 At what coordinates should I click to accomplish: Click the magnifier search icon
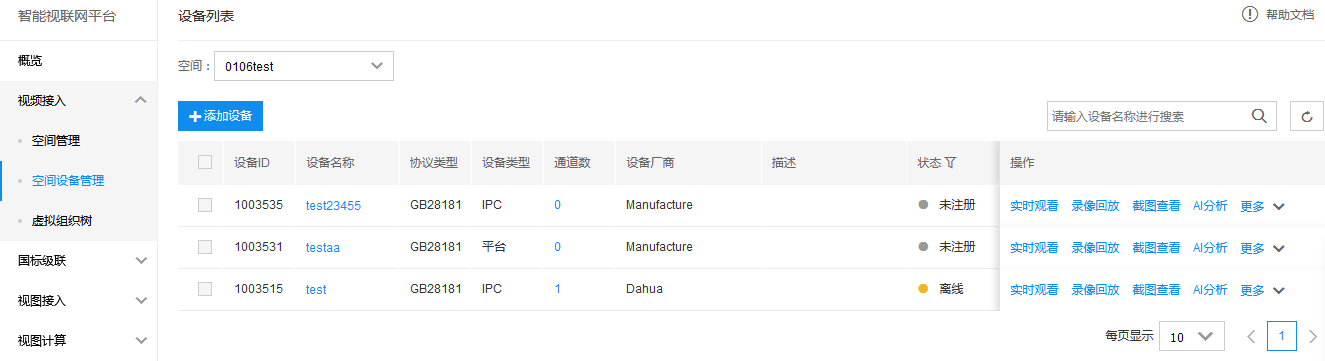click(x=1260, y=116)
